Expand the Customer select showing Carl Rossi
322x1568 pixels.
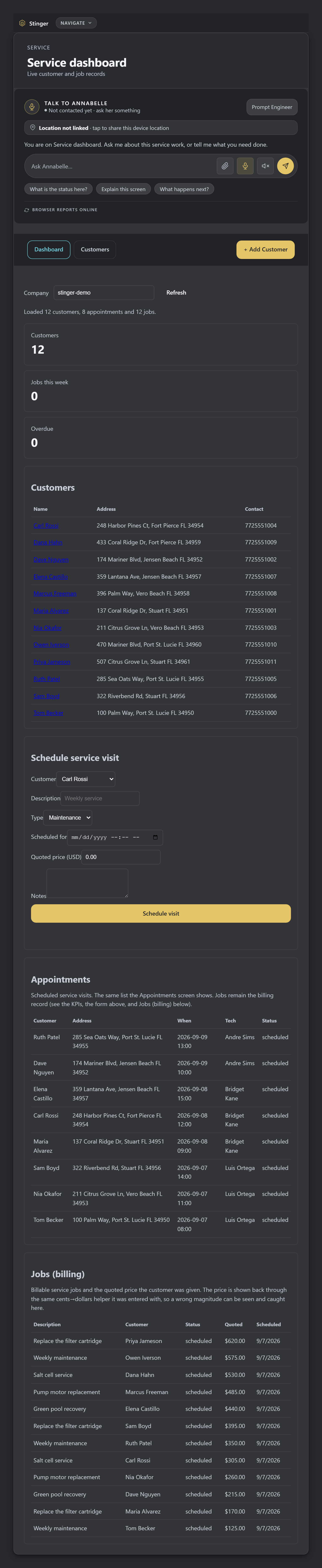[86, 779]
